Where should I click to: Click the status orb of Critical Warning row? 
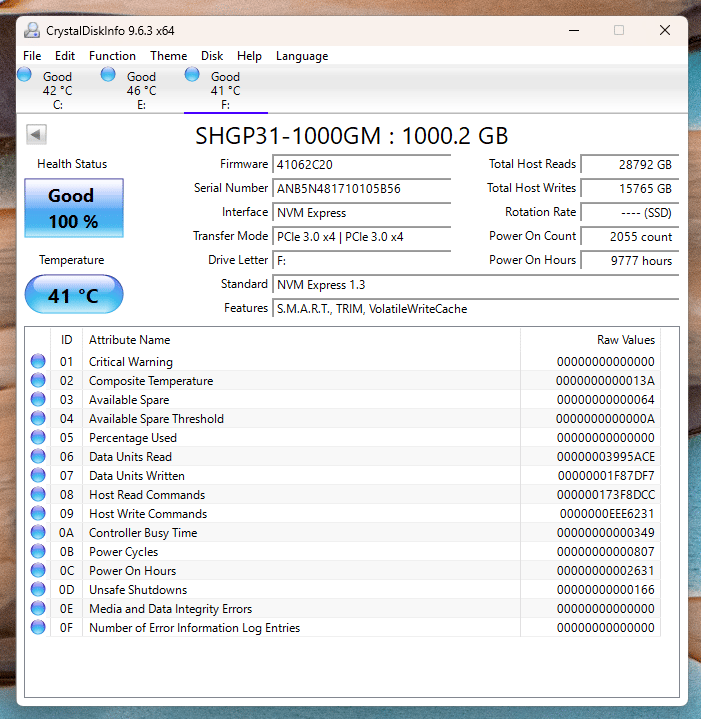(x=38, y=361)
